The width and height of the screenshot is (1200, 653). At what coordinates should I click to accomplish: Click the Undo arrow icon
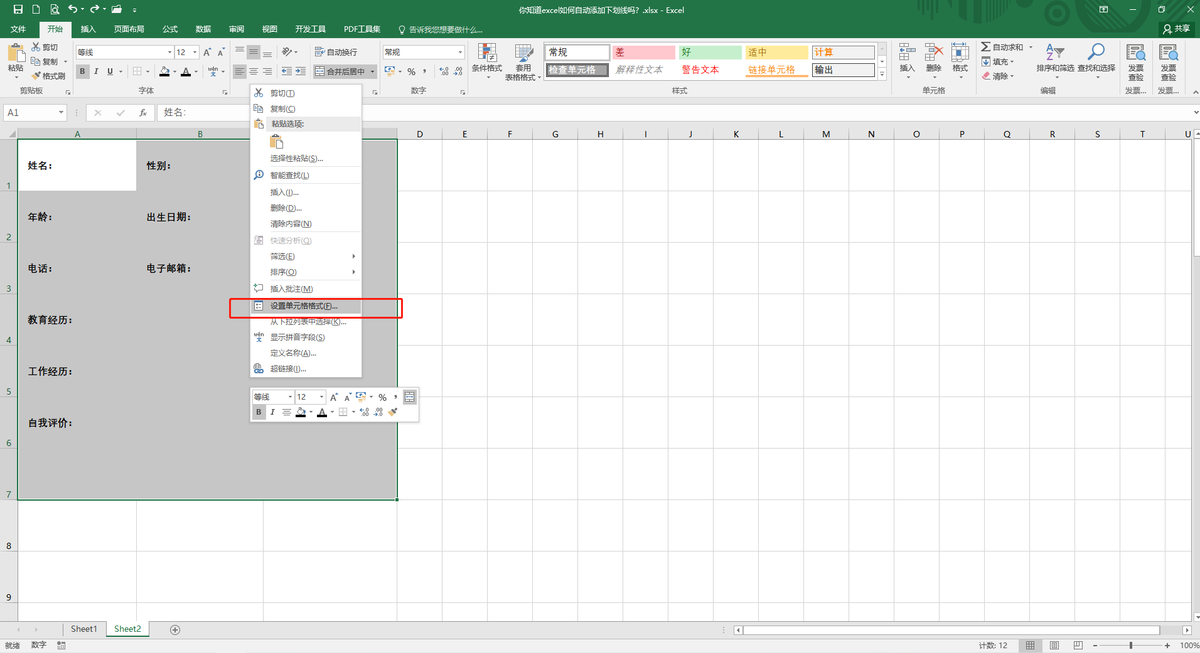[x=72, y=9]
